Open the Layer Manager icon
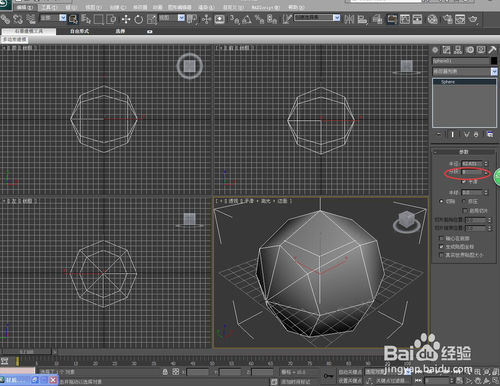This screenshot has height=386, width=500. coord(377,19)
